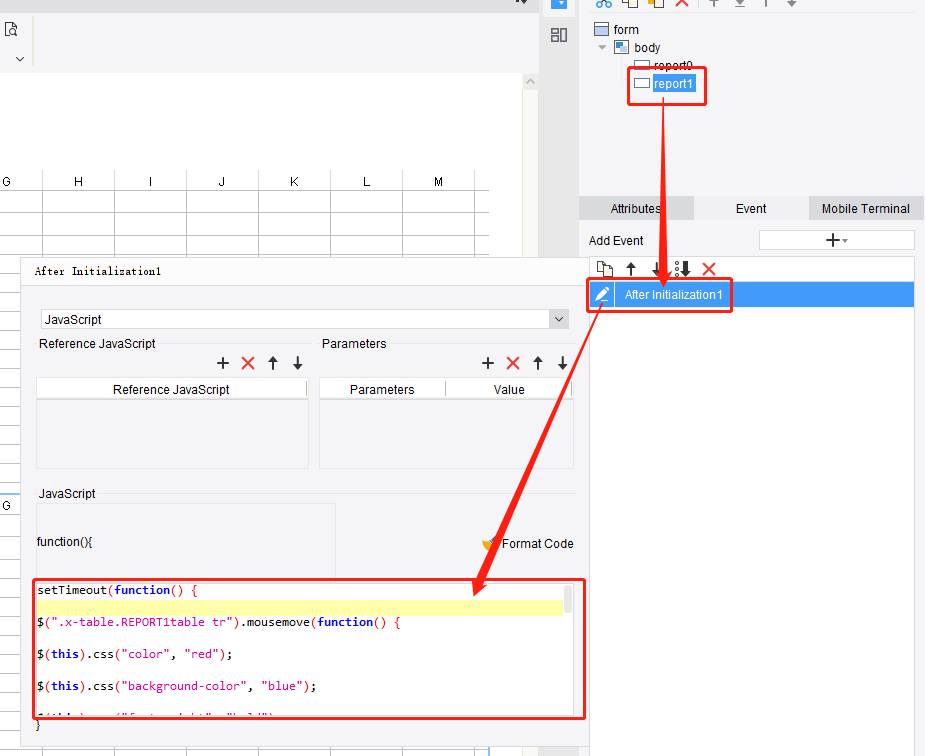The image size is (925, 756).
Task: Delete selected component using the red X toolbar icon
Action: click(x=683, y=5)
